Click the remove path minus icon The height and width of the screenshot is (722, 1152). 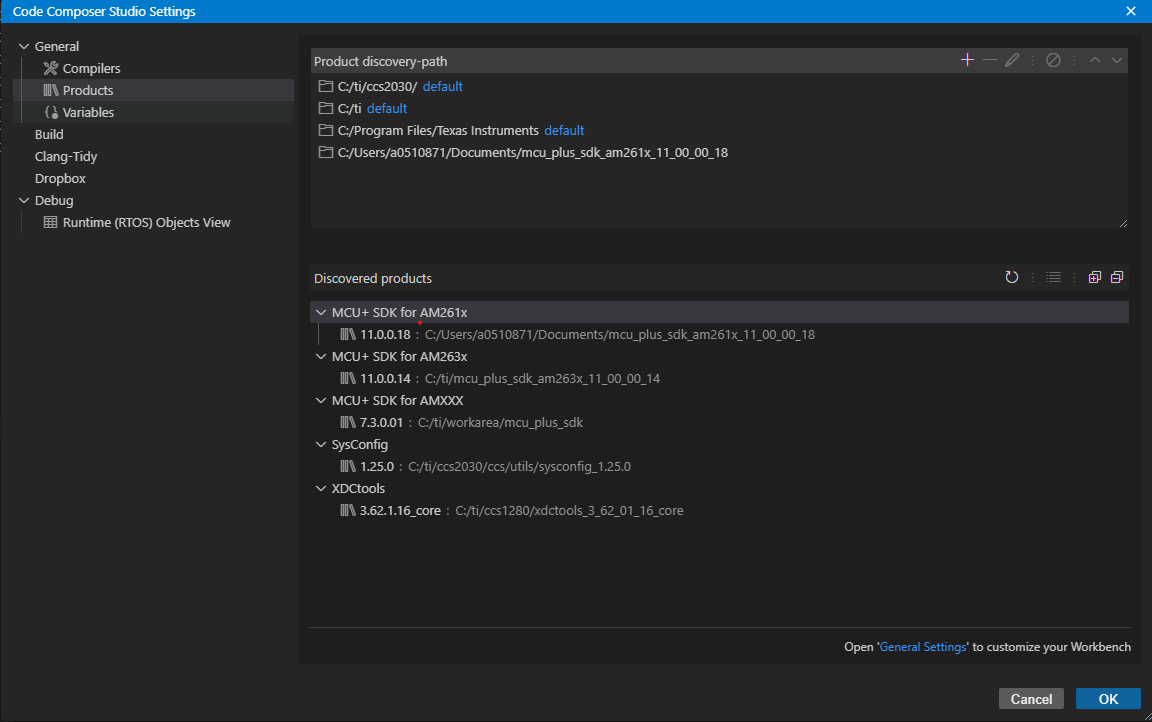990,61
